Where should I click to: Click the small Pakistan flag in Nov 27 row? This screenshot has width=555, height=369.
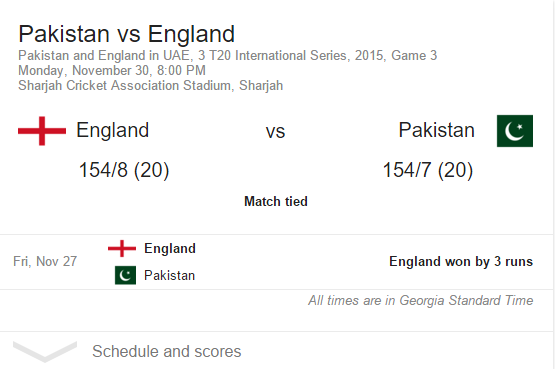click(x=125, y=275)
